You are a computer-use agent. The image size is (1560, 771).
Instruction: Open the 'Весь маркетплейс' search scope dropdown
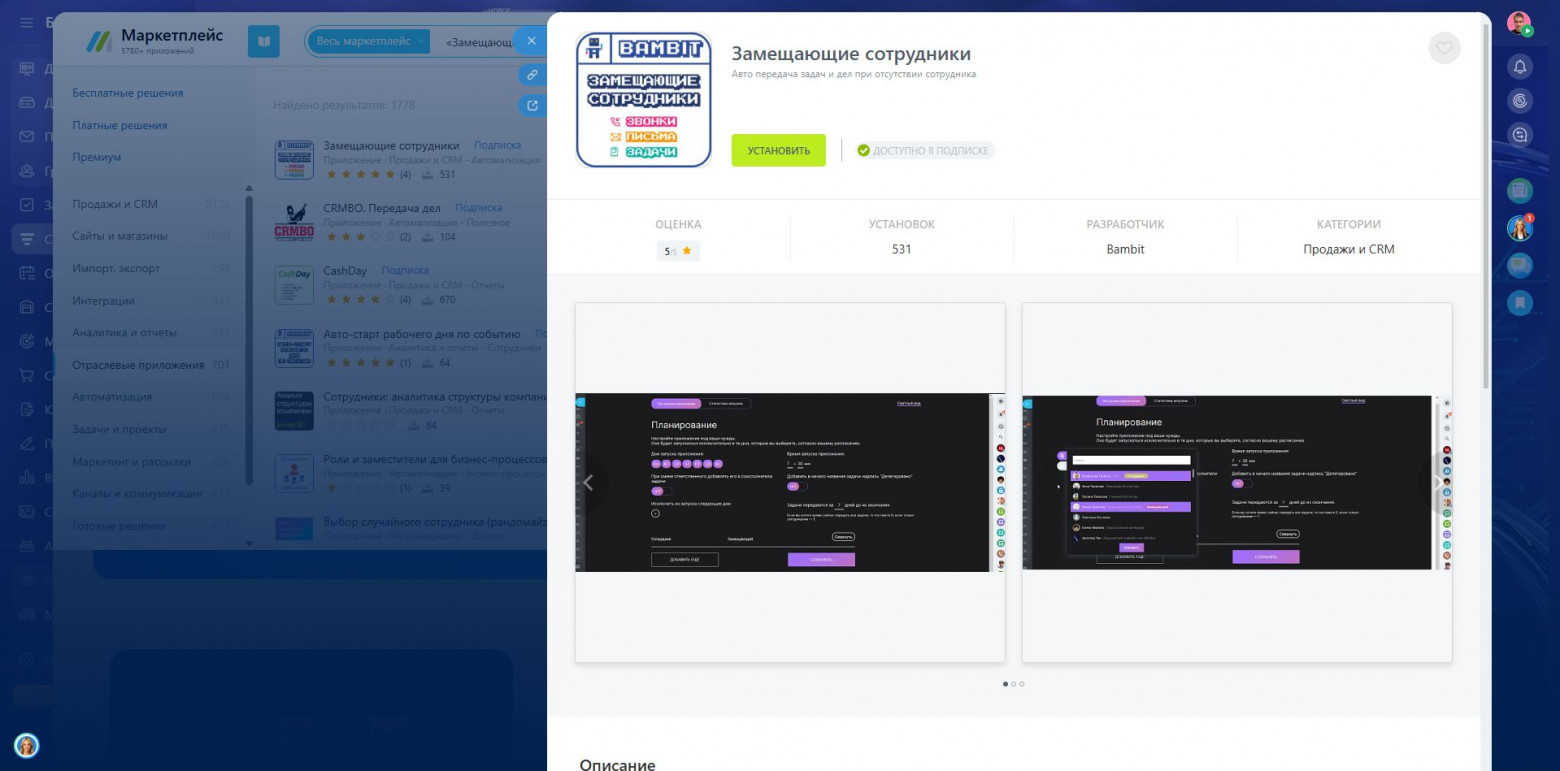tap(370, 41)
